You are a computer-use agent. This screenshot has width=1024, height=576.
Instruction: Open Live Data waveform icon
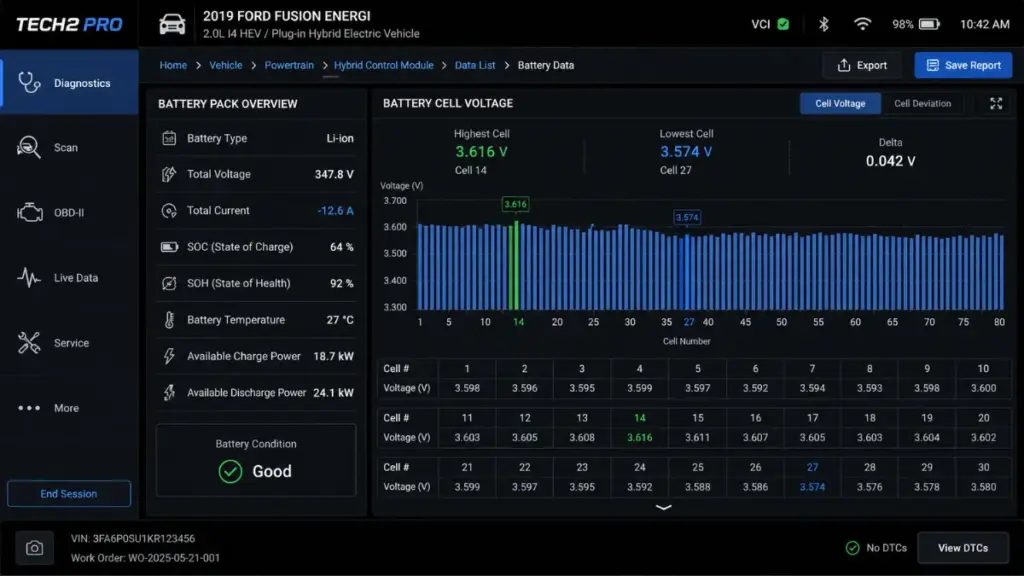(29, 278)
